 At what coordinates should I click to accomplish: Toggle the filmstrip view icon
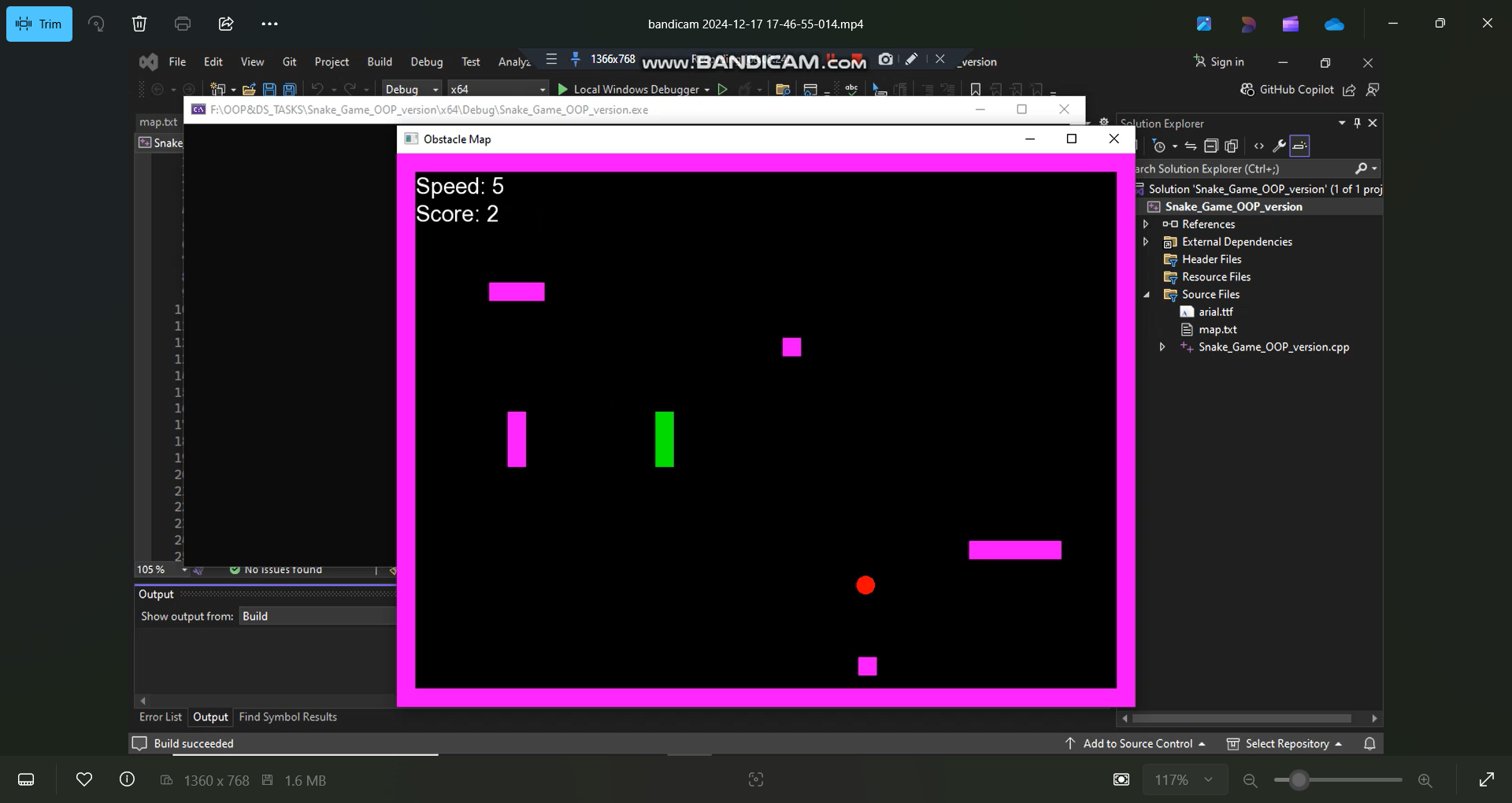tap(26, 779)
